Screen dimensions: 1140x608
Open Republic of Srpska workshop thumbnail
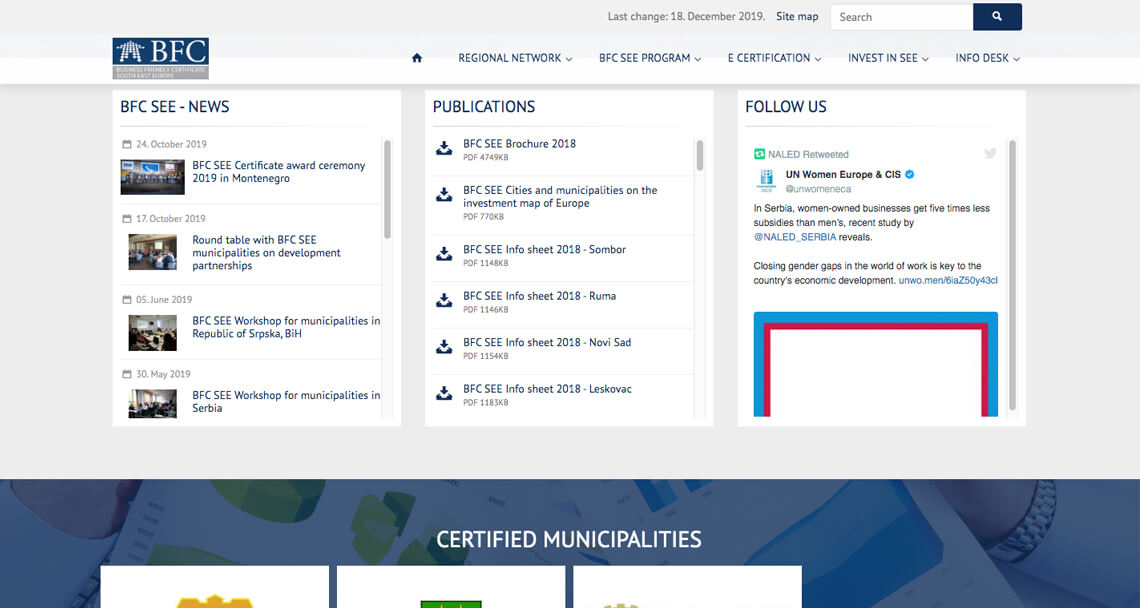(x=153, y=333)
